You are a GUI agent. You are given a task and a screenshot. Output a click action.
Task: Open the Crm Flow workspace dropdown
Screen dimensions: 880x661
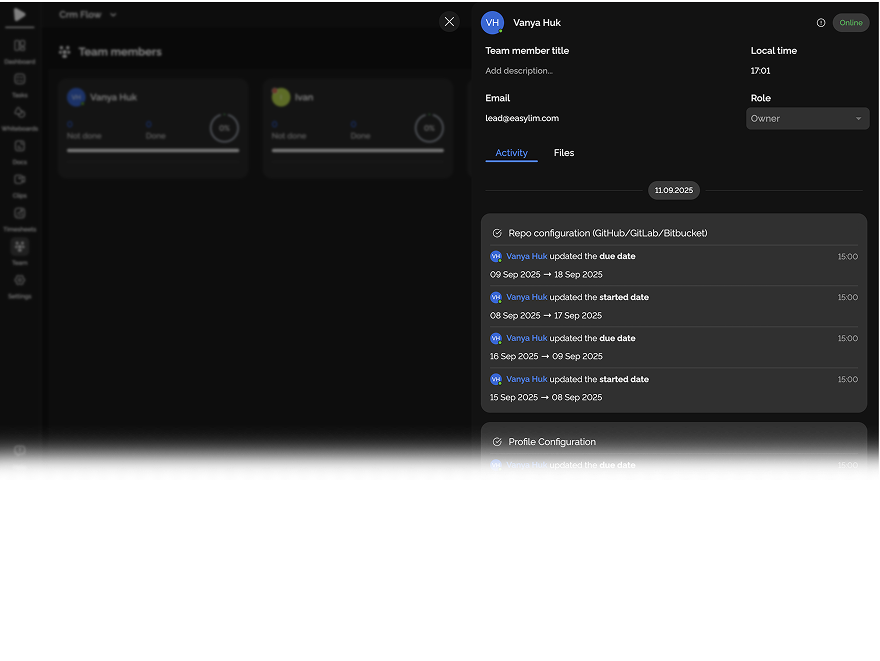pyautogui.click(x=88, y=15)
